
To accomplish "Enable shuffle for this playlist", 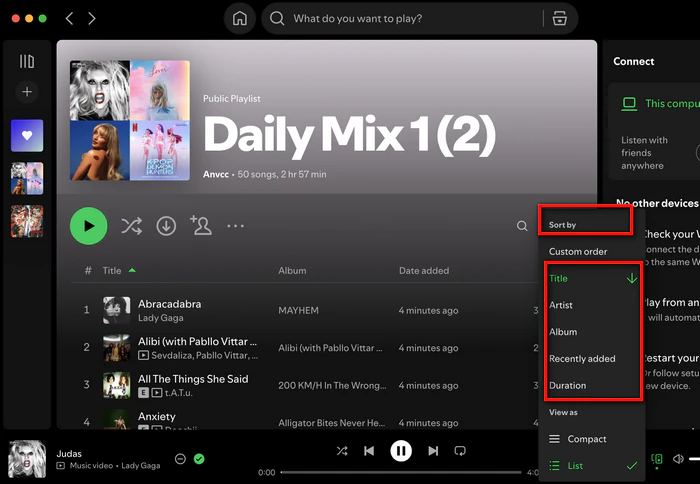I will pos(132,226).
